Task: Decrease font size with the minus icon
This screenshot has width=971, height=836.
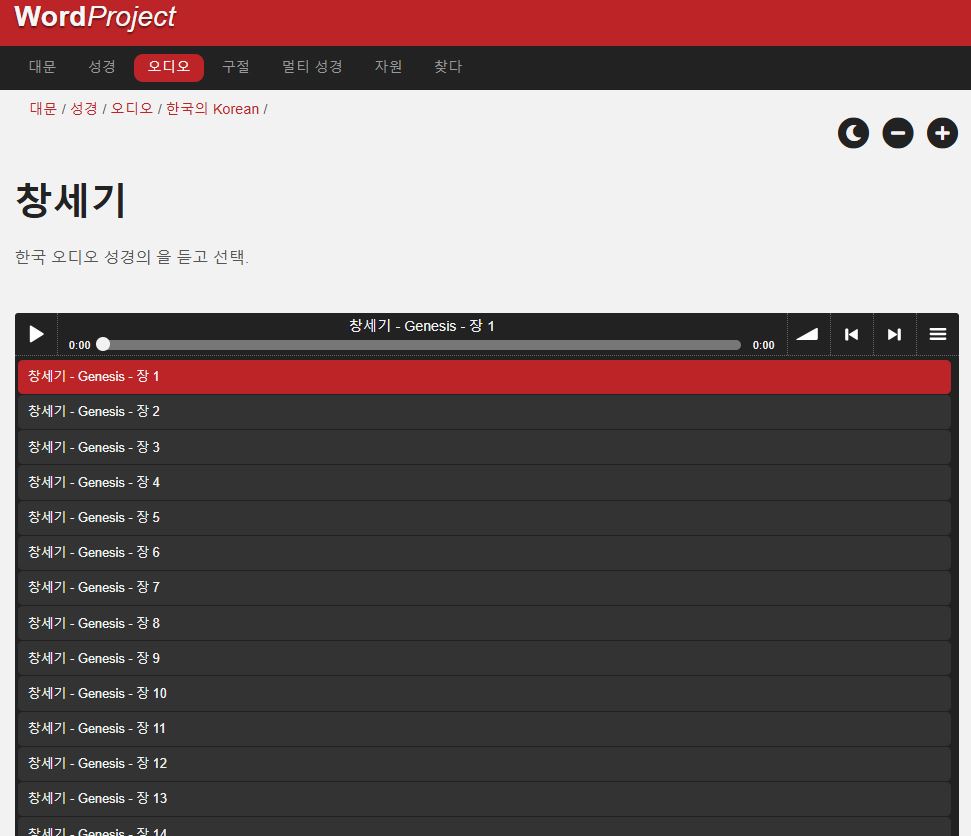Action: [x=897, y=133]
